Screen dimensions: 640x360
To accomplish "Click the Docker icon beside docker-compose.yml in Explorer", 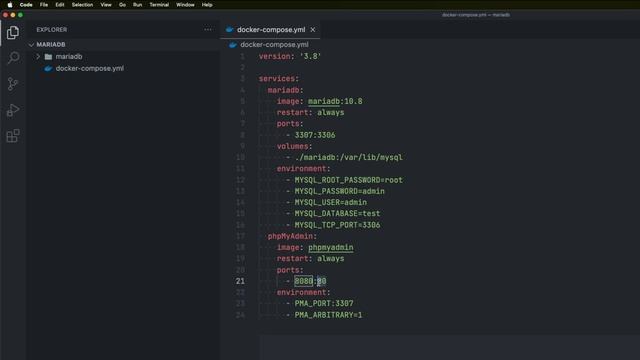I will coord(48,69).
